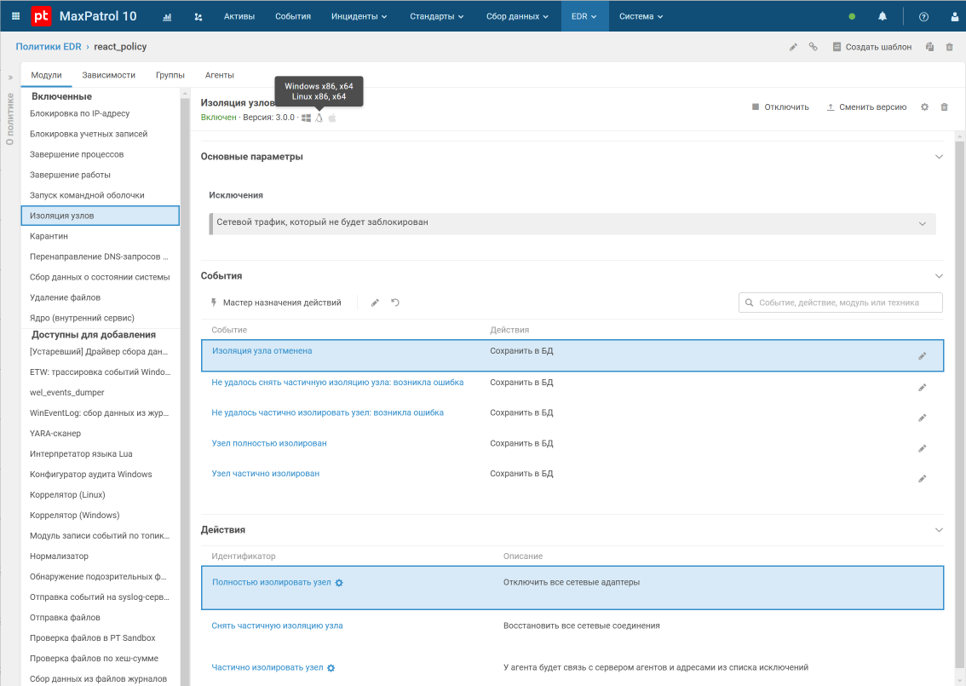Open notifications bell

(882, 17)
